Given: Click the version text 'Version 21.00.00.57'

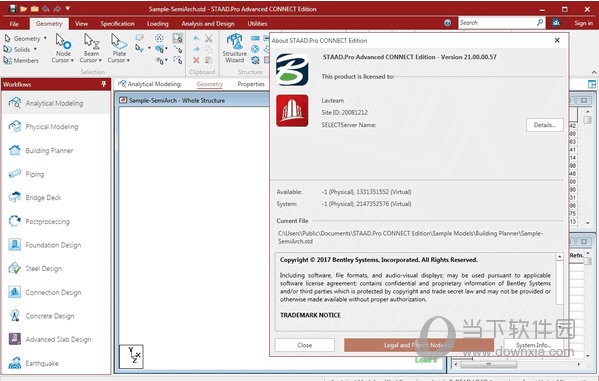Looking at the screenshot, I should coord(468,57).
